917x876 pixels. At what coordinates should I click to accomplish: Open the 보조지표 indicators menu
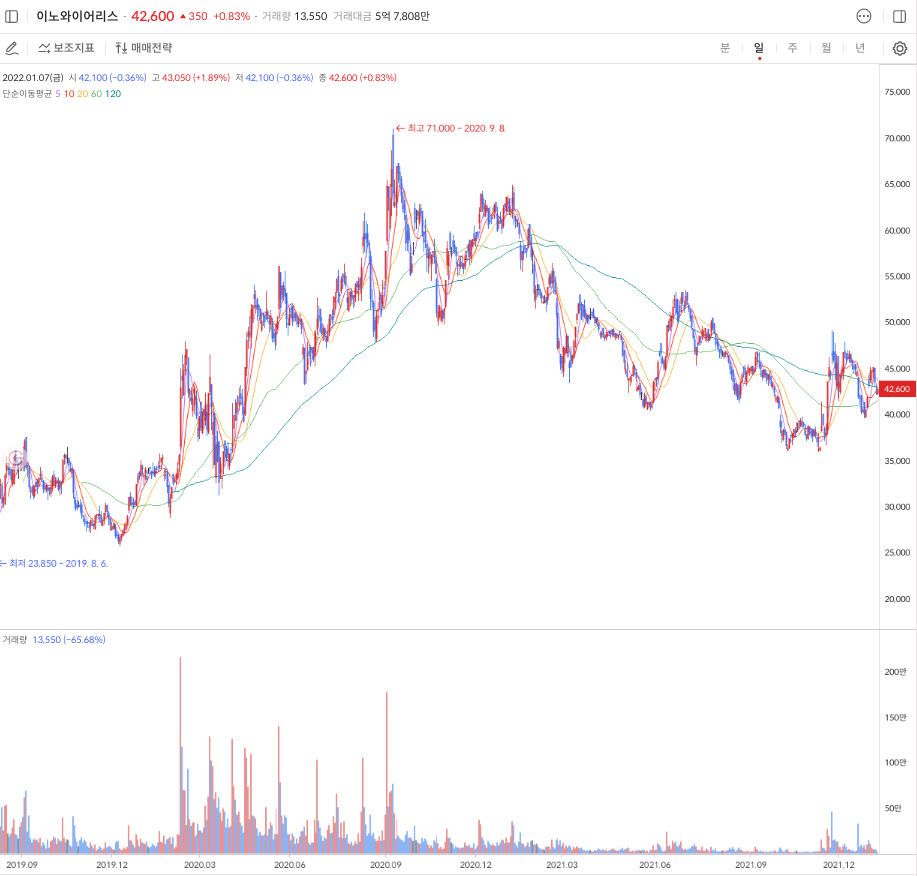click(x=66, y=48)
